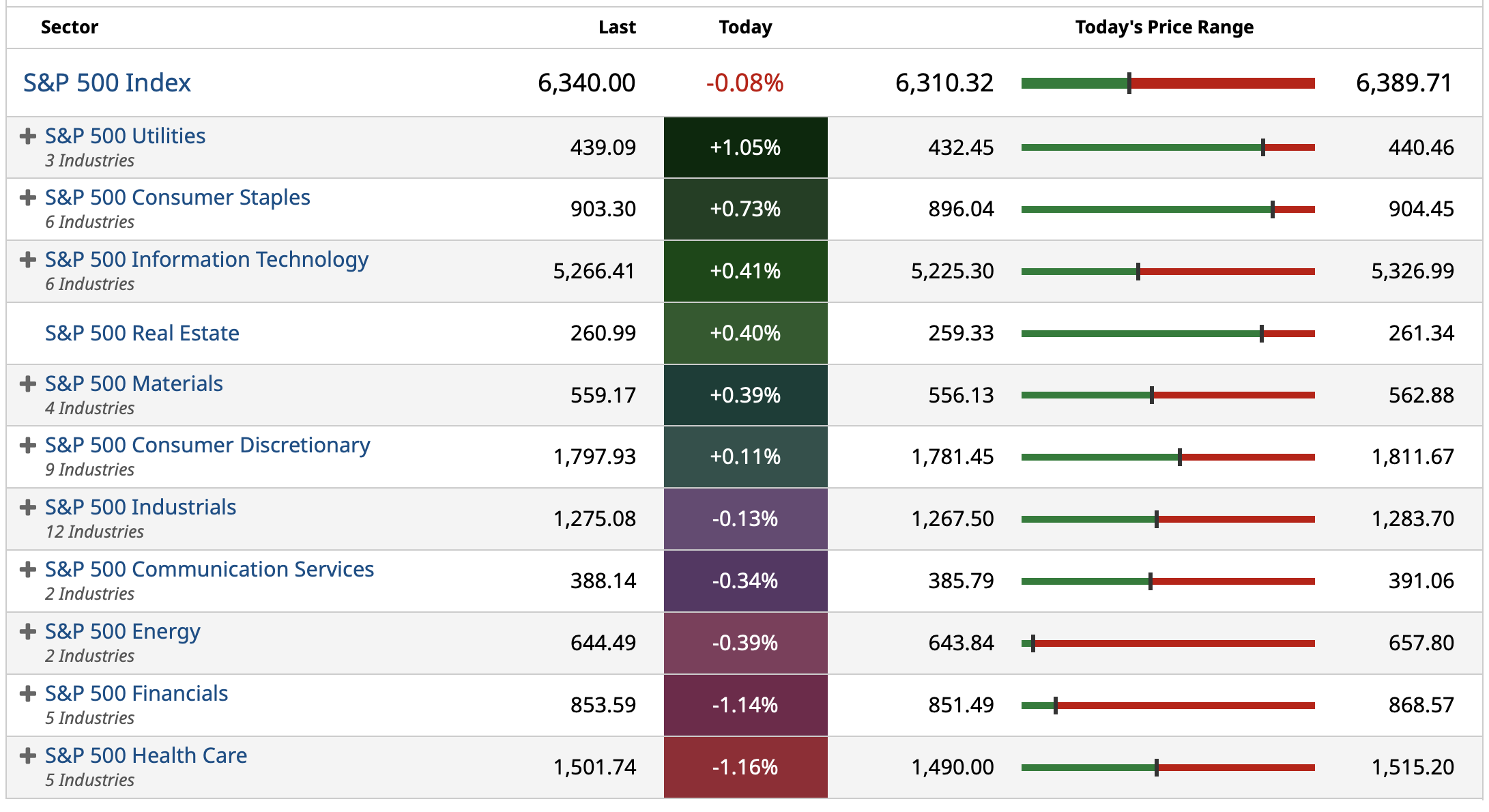The height and width of the screenshot is (812, 1489).
Task: Expand the S&P 500 Energy sector
Action: 28,632
